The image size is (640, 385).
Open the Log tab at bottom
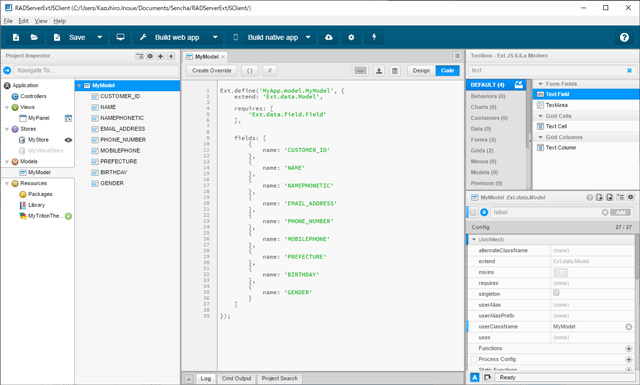pyautogui.click(x=206, y=378)
